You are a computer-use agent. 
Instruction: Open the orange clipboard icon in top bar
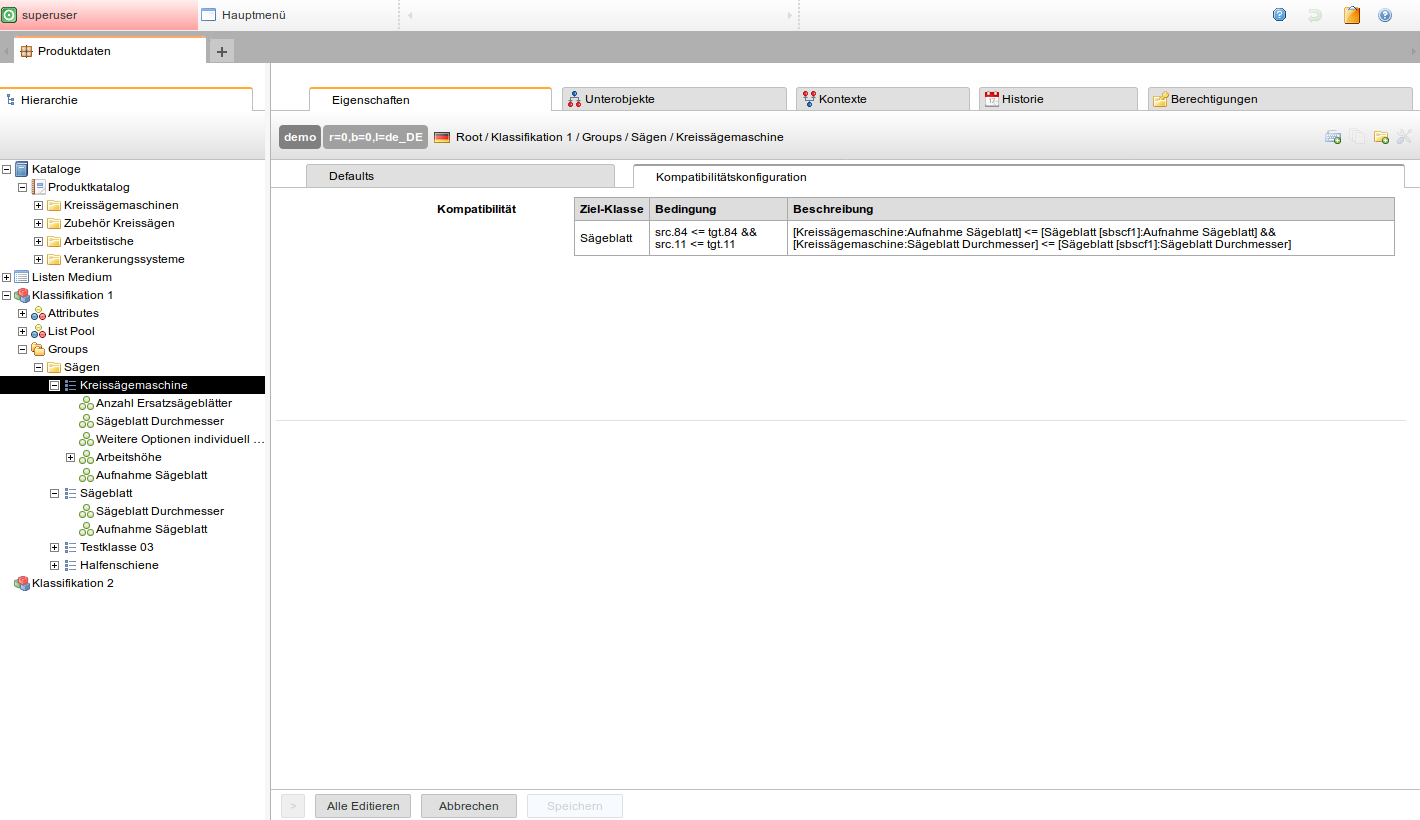[x=1352, y=15]
